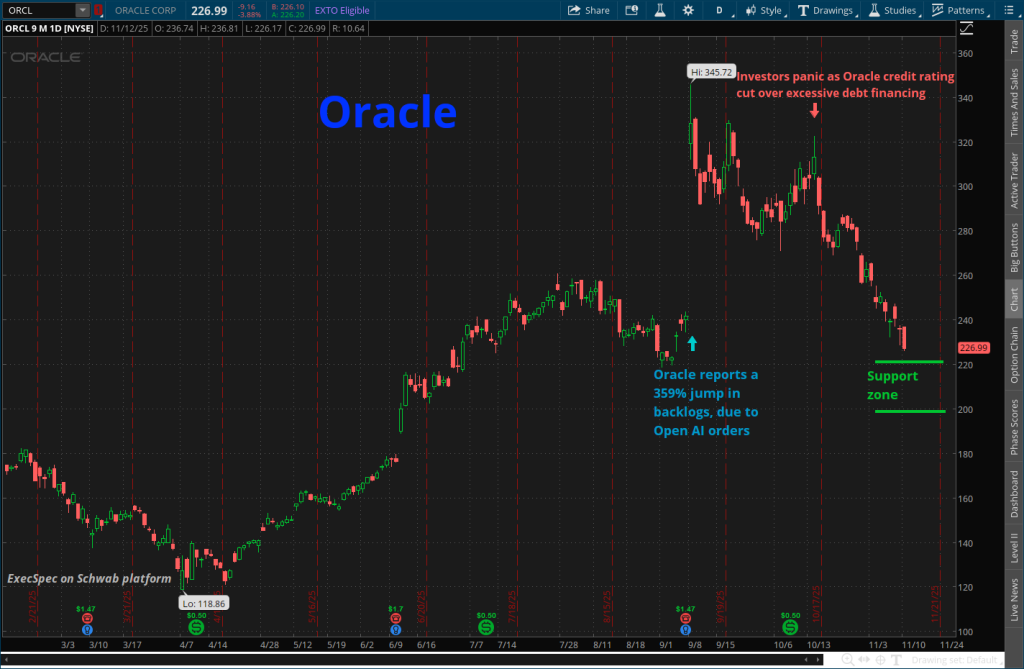Viewport: 1024px width, 669px height.
Task: Click the scrollbar left arrow
Action: pos(5,660)
